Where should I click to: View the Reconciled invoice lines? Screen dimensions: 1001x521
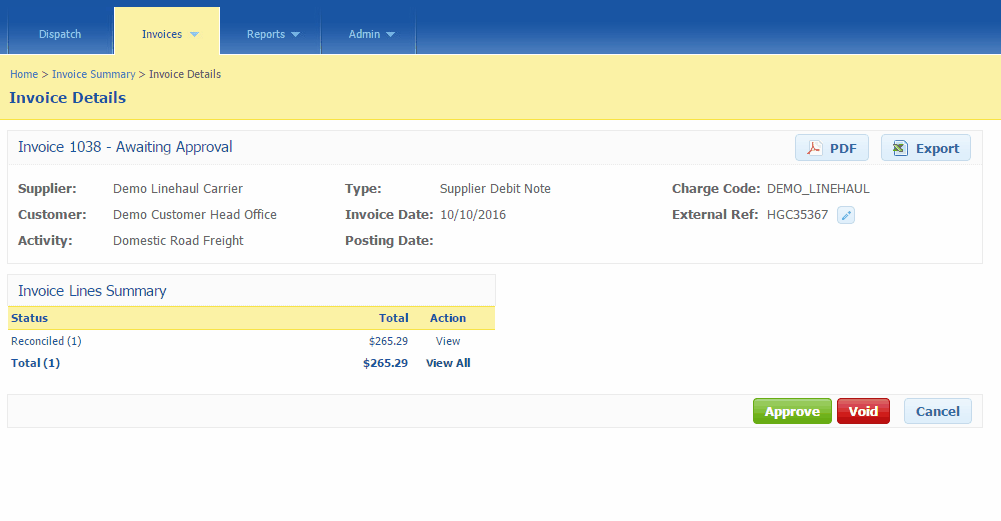(448, 341)
